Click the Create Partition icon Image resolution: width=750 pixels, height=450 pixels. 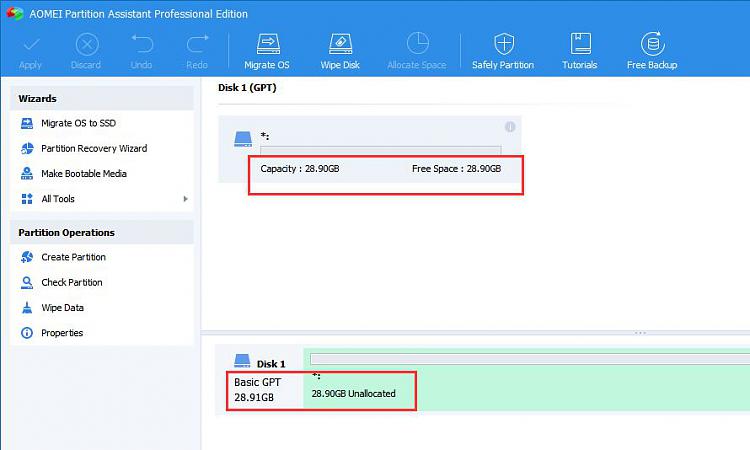coord(27,257)
